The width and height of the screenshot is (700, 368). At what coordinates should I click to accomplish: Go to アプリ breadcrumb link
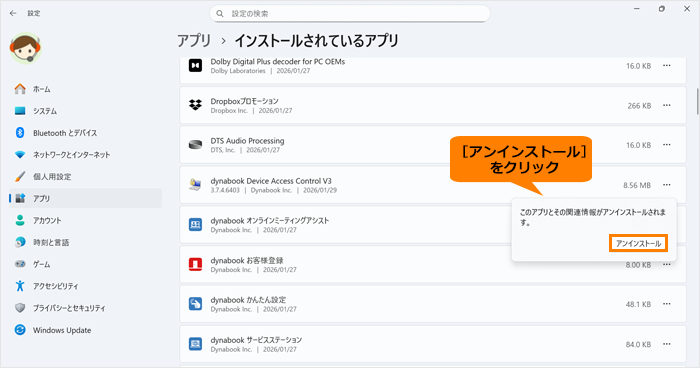[x=194, y=41]
